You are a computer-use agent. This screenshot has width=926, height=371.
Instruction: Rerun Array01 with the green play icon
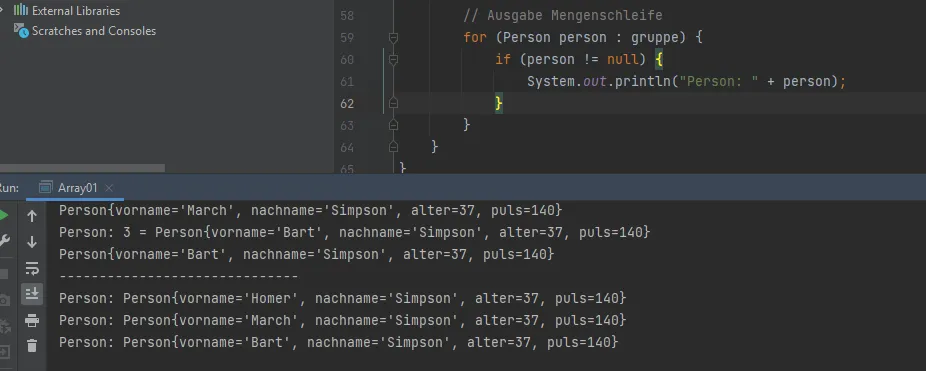3,216
